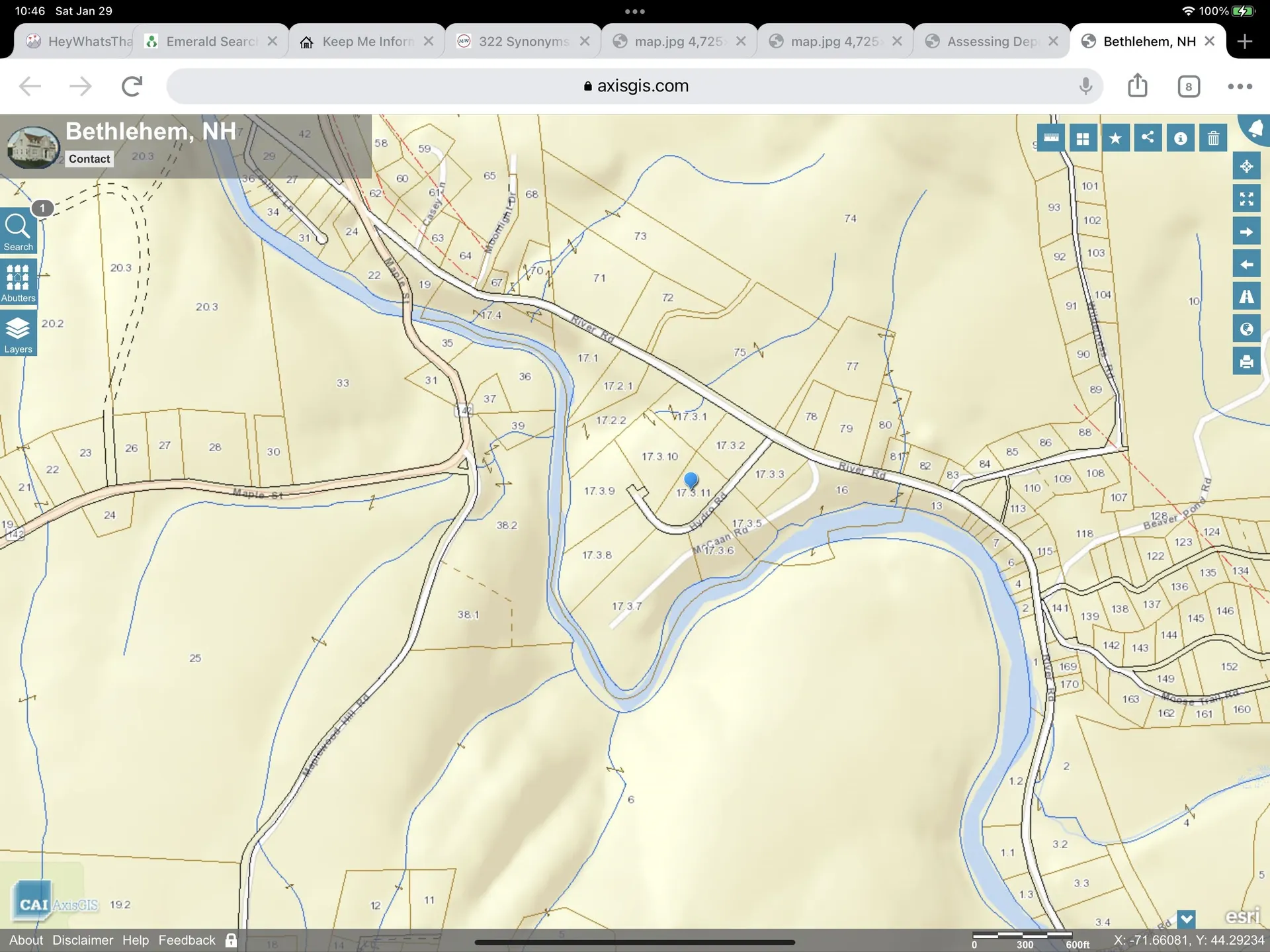Switch to the HeyWhatsThat browser tab
This screenshot has height=952, width=1270.
pos(78,42)
